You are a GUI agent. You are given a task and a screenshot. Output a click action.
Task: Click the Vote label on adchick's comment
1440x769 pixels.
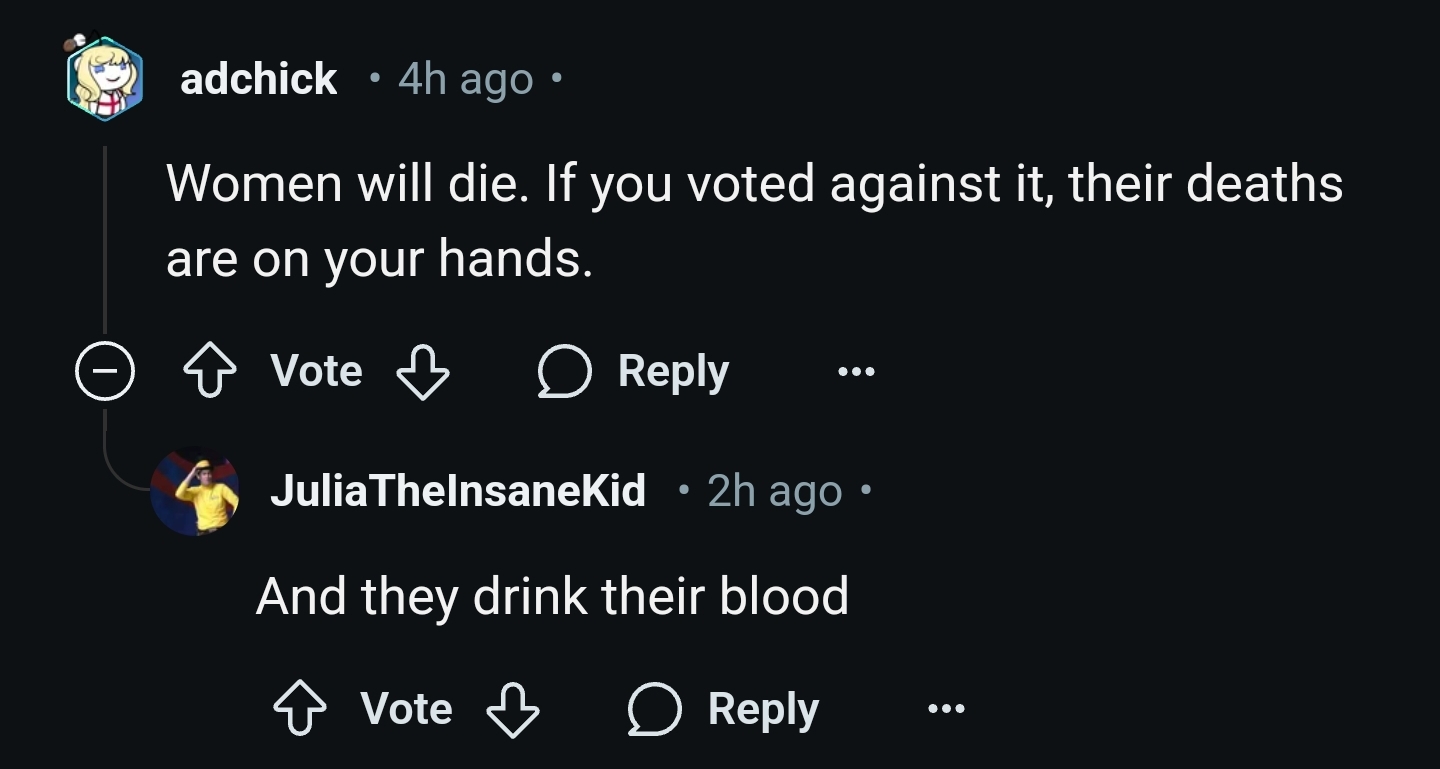click(x=316, y=372)
